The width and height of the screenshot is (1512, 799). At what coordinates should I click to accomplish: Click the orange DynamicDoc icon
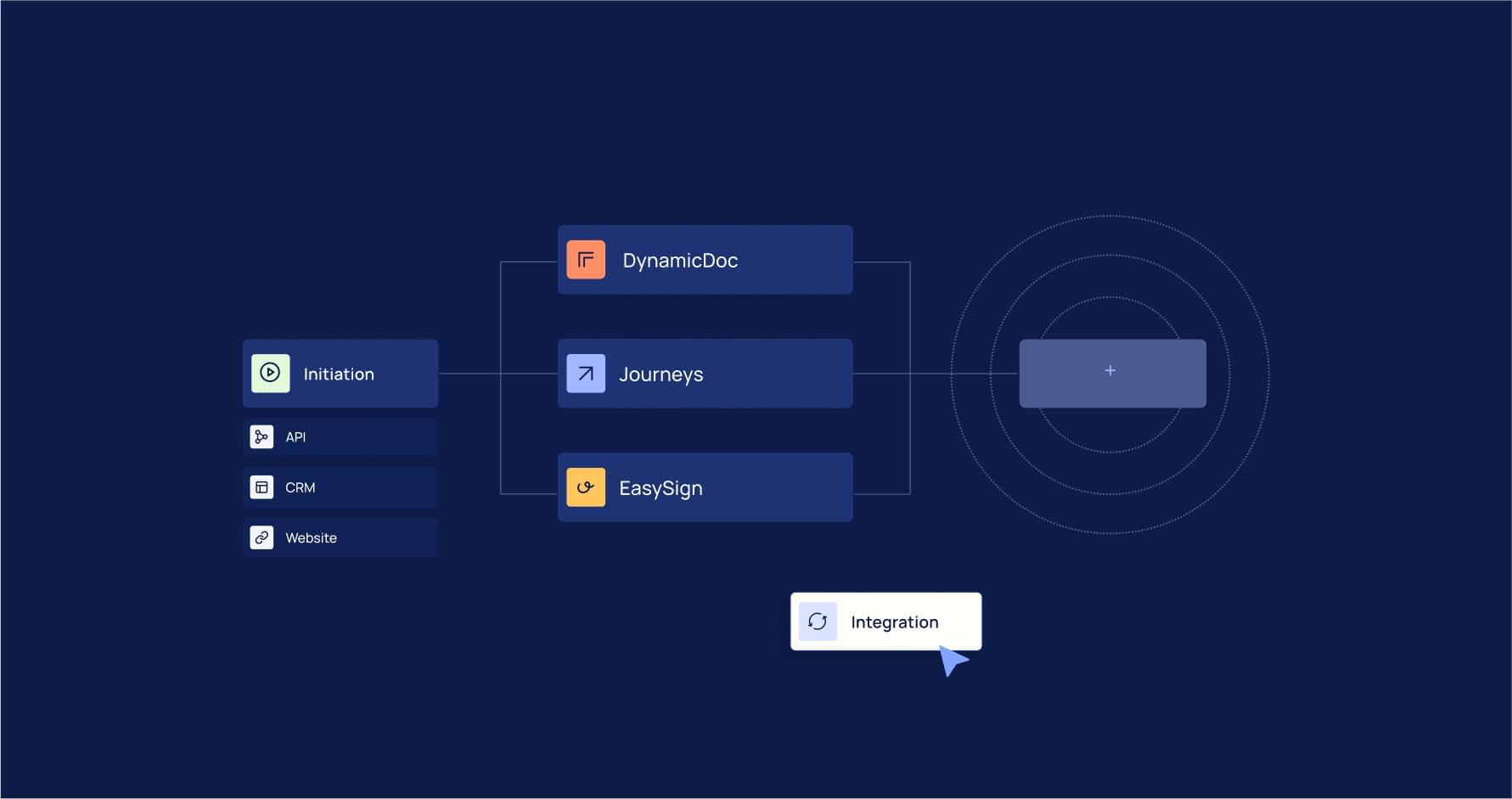click(x=586, y=260)
